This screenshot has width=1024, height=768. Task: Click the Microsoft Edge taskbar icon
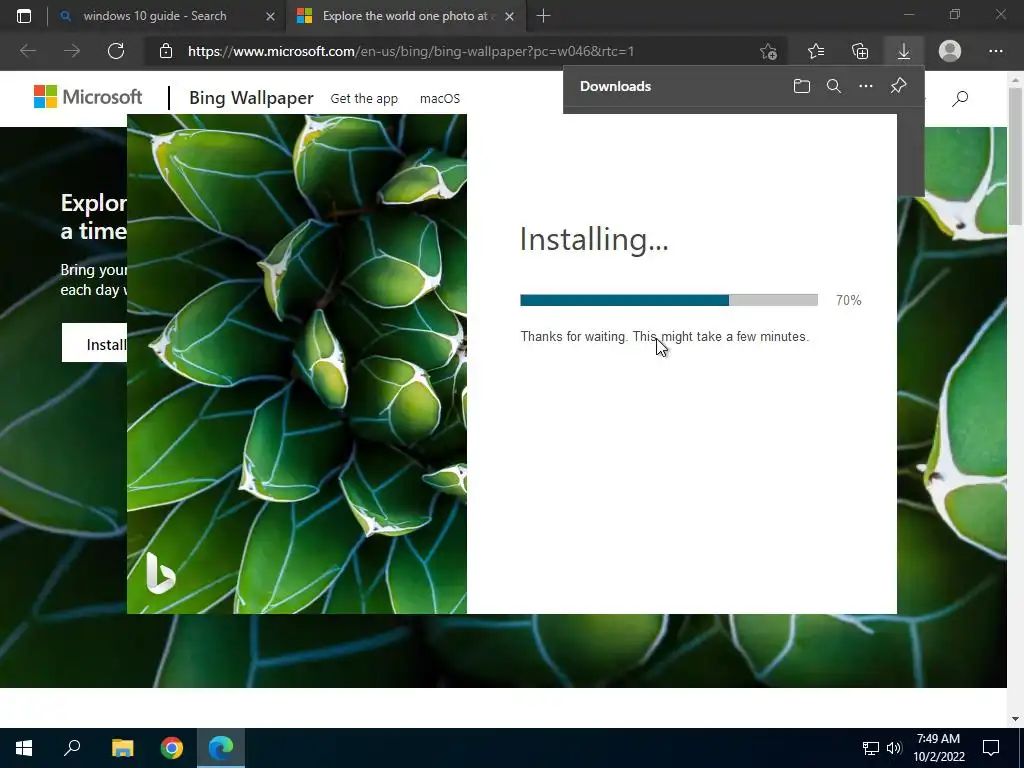click(221, 748)
